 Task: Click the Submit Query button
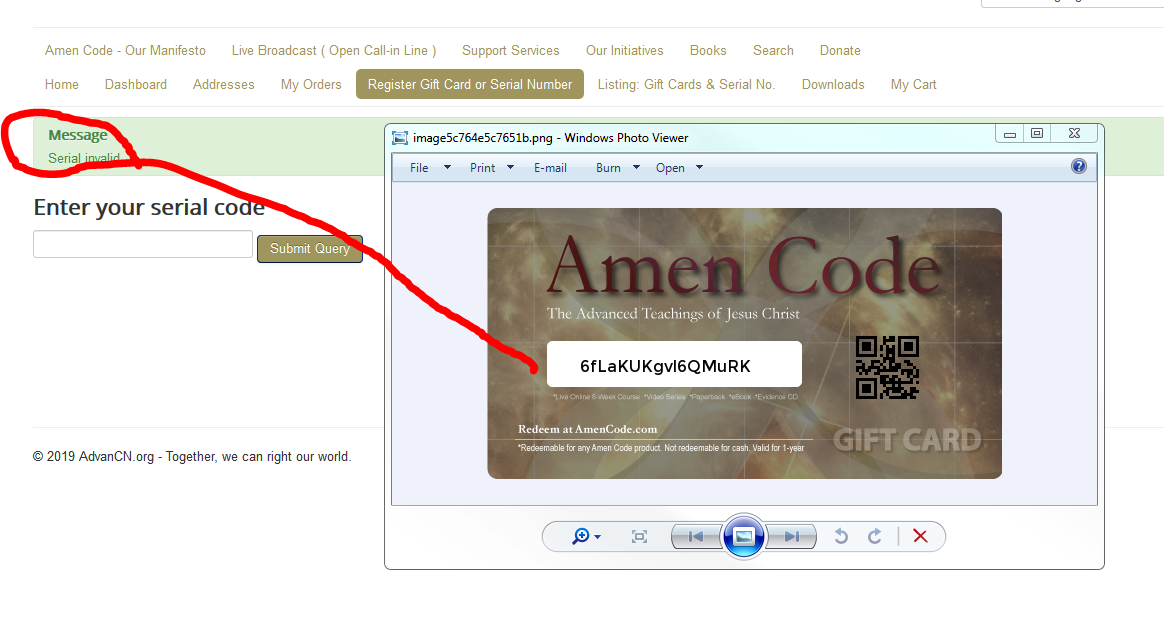310,249
